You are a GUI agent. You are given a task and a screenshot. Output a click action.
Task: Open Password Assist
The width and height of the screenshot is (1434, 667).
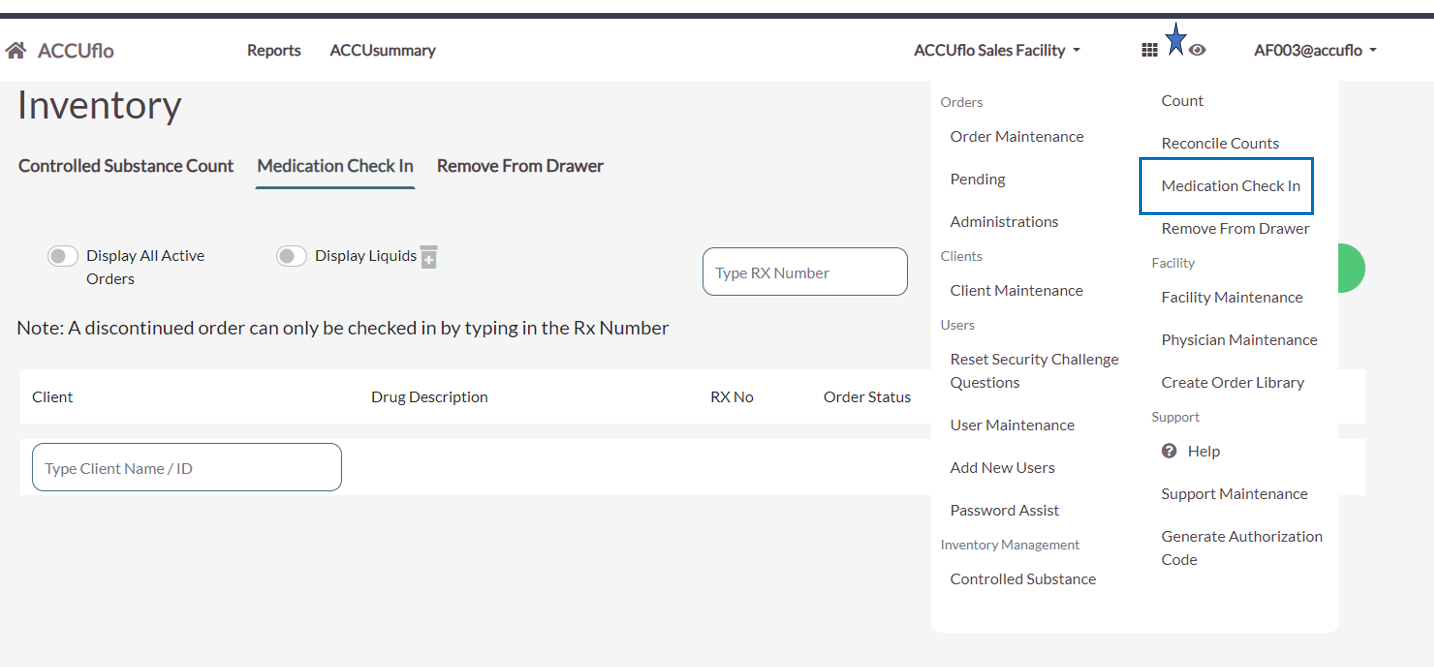[x=1005, y=510]
